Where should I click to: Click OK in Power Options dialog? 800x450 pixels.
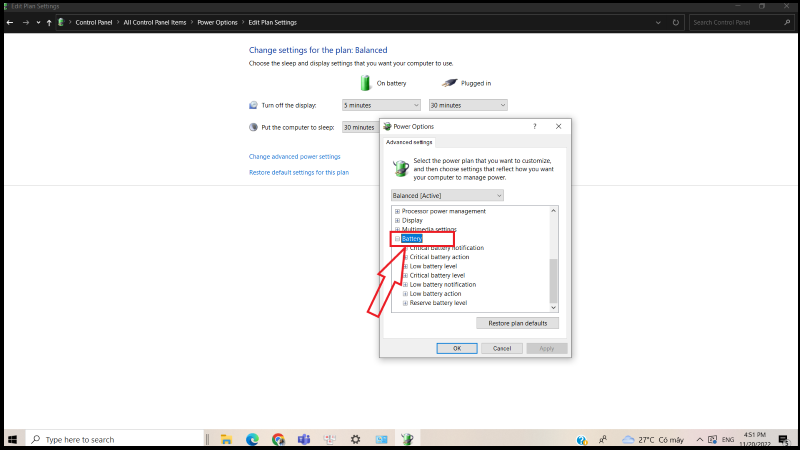coord(457,348)
